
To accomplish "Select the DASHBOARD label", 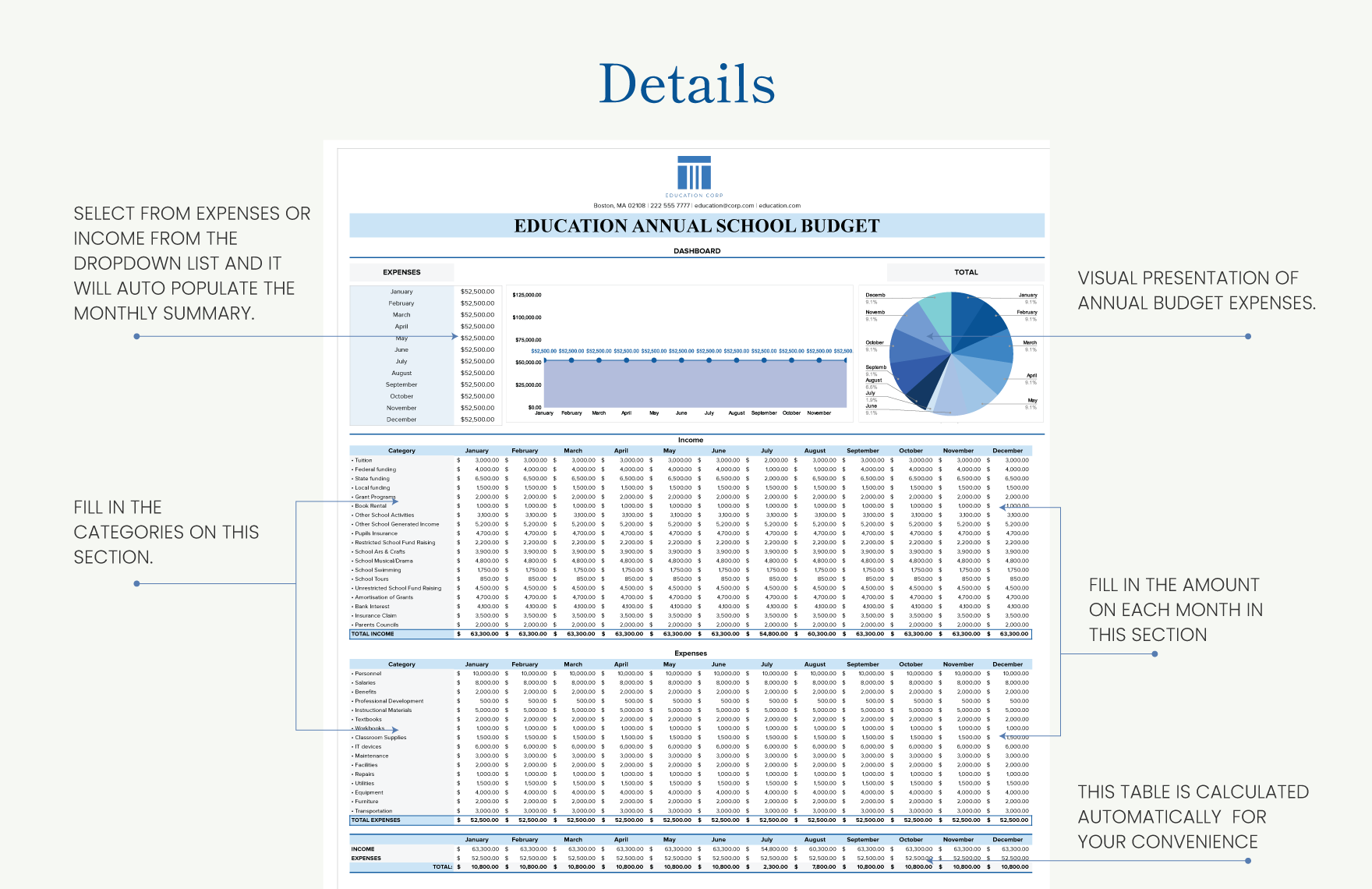I will (697, 251).
